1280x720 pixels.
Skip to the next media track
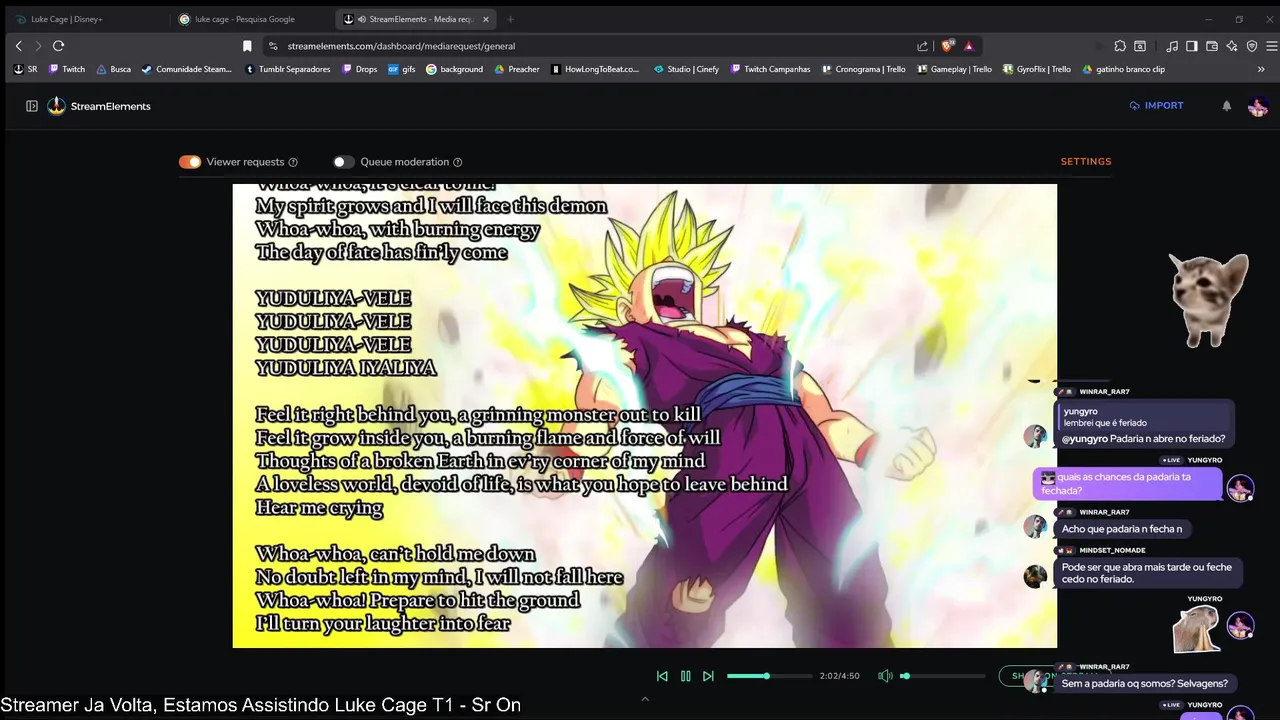click(708, 676)
